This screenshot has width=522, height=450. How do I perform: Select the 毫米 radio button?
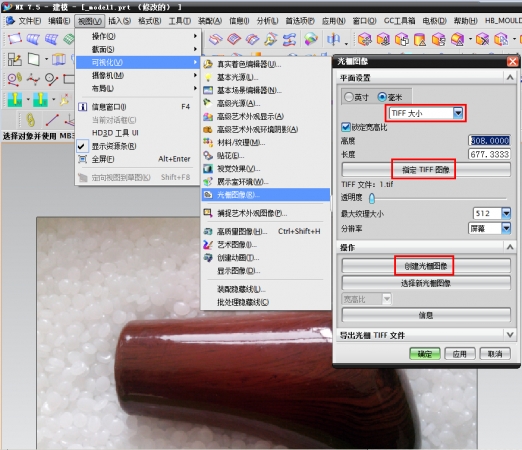[x=382, y=97]
